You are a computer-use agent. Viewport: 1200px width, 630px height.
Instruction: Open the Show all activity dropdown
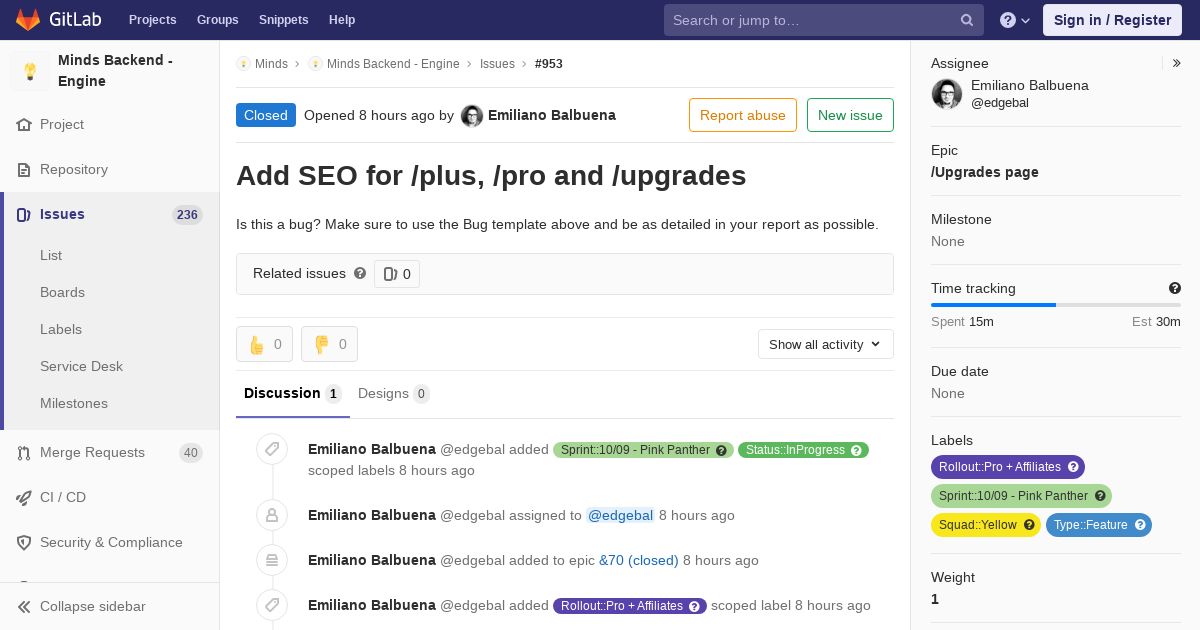pyautogui.click(x=826, y=344)
